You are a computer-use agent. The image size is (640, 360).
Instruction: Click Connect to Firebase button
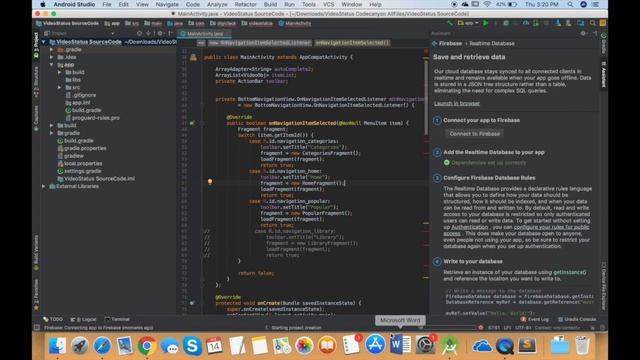pyautogui.click(x=474, y=133)
